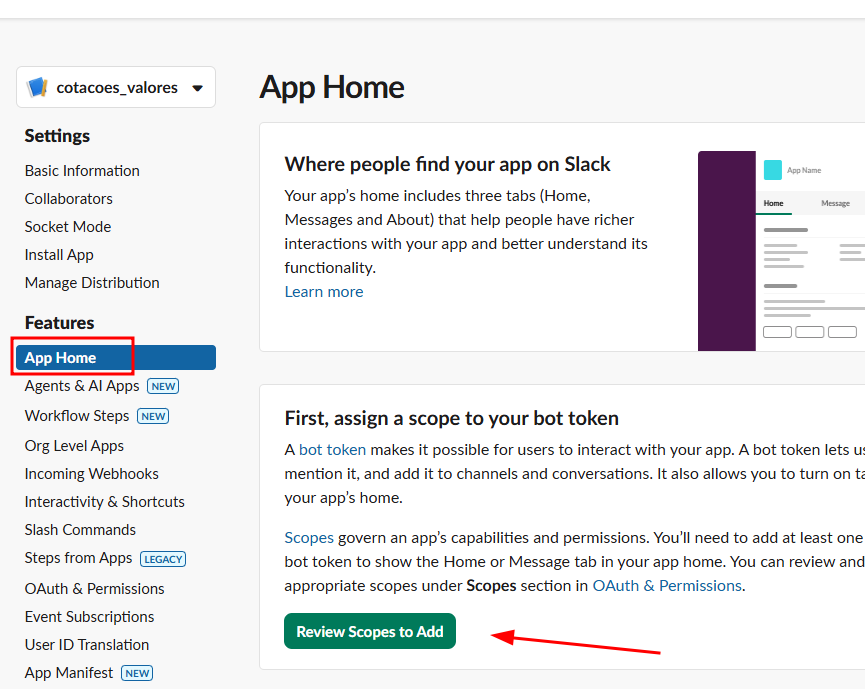Click the Learn more link
Screen dimensions: 865x689
(324, 292)
